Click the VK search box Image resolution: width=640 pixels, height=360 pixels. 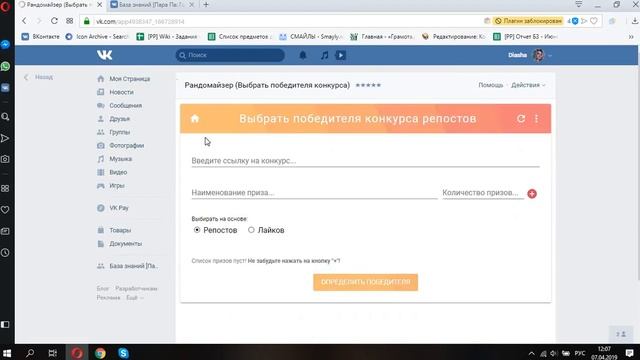[230, 55]
